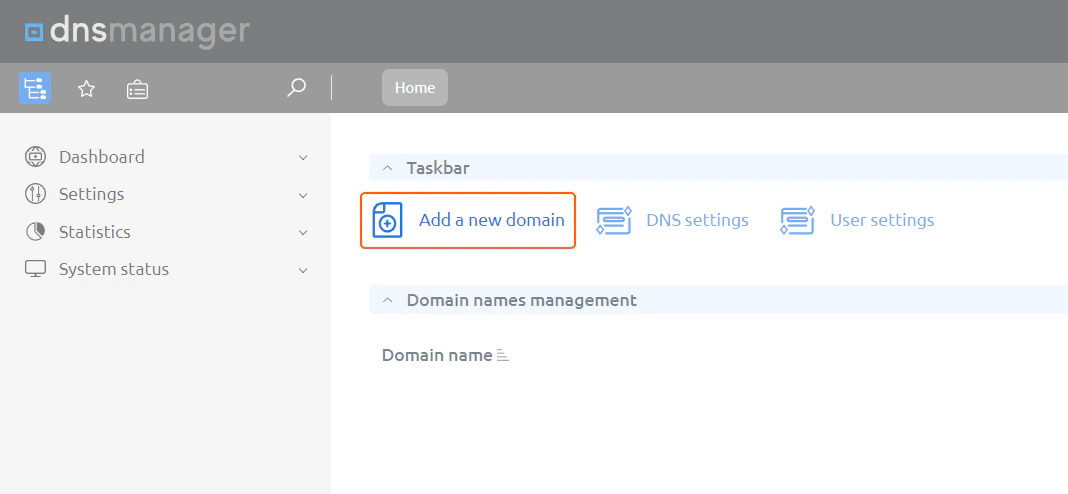Click the Dashboard globe icon
1068x494 pixels.
click(35, 157)
